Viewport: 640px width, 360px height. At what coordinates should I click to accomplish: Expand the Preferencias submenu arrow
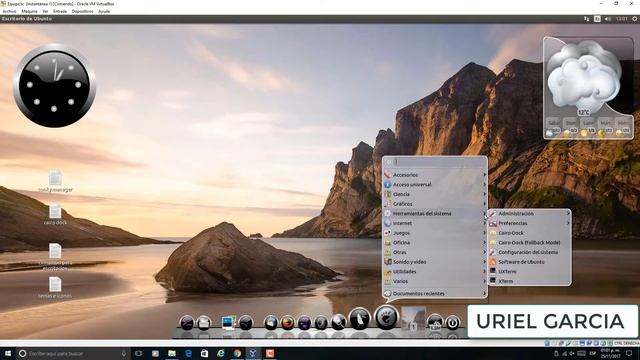568,223
